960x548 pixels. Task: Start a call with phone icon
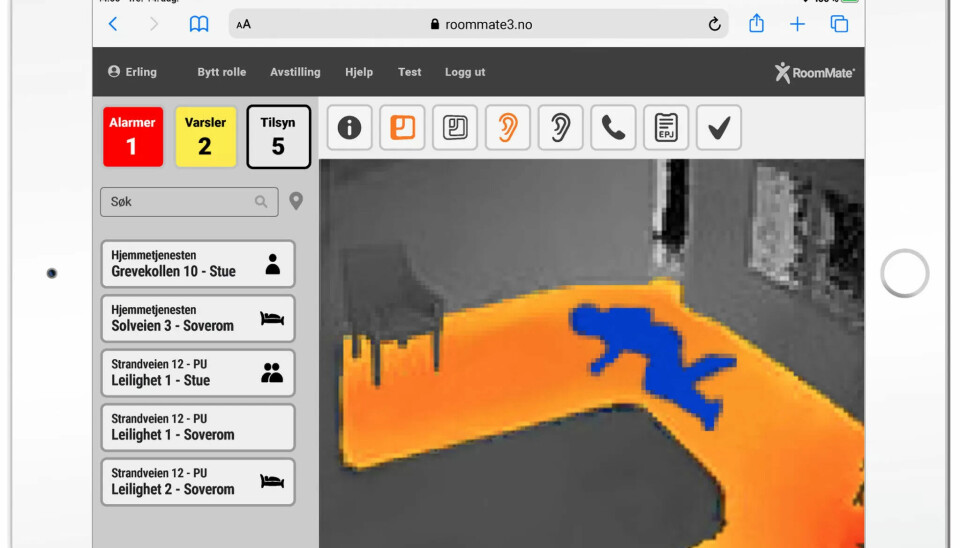[x=613, y=128]
